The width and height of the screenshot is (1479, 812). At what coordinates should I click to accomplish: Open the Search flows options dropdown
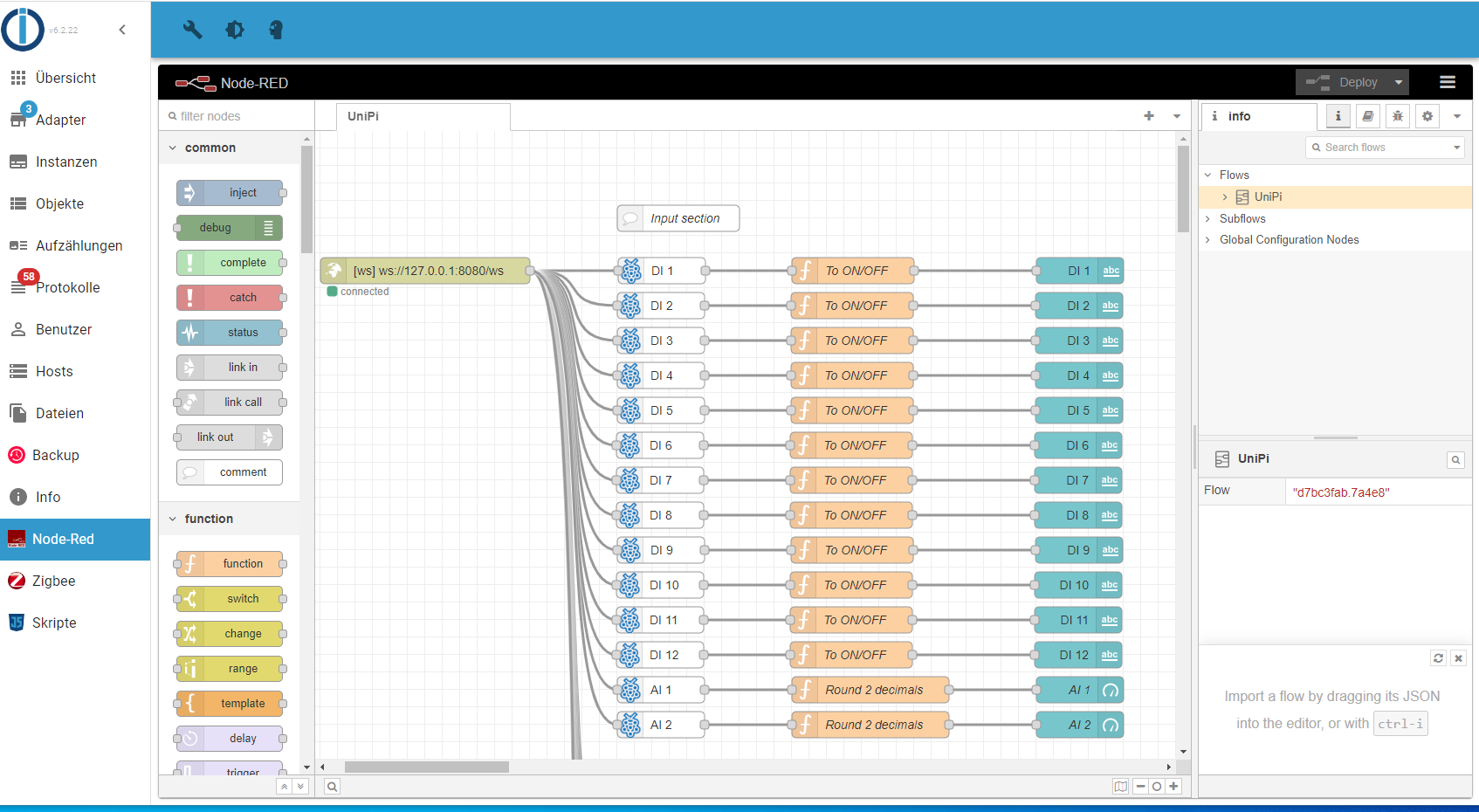pyautogui.click(x=1456, y=148)
